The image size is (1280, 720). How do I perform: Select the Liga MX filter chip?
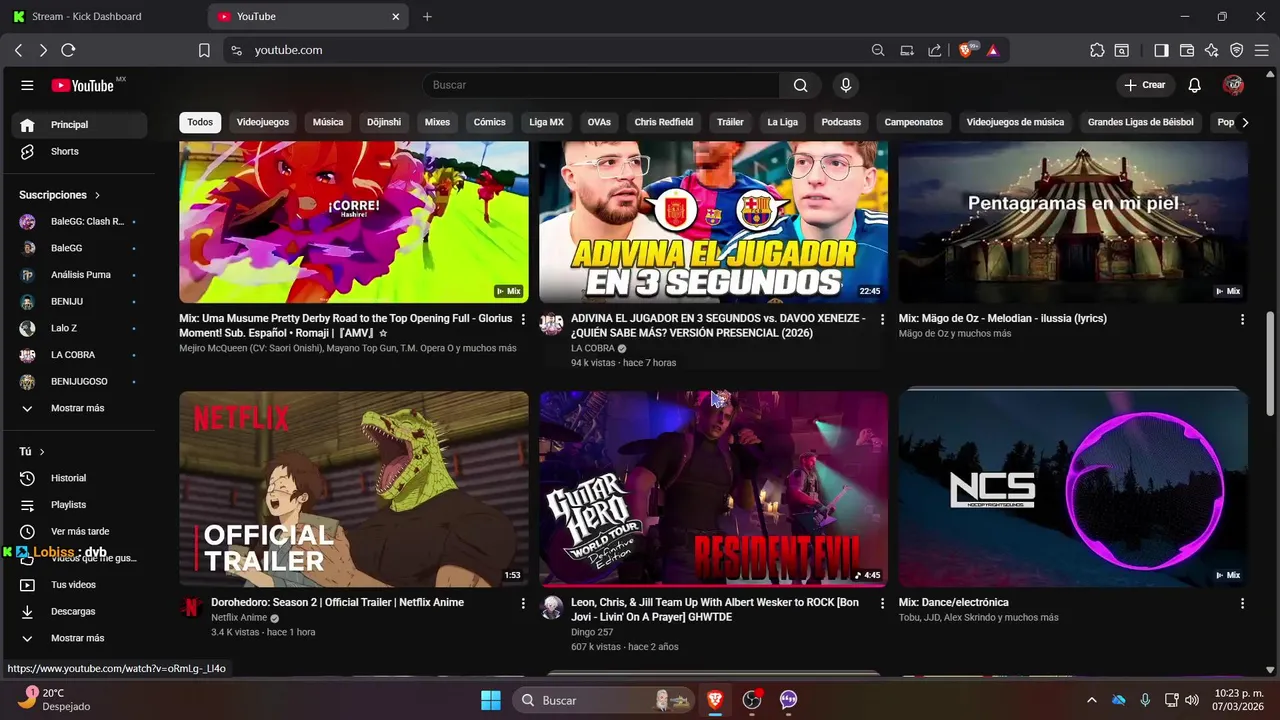[x=546, y=122]
